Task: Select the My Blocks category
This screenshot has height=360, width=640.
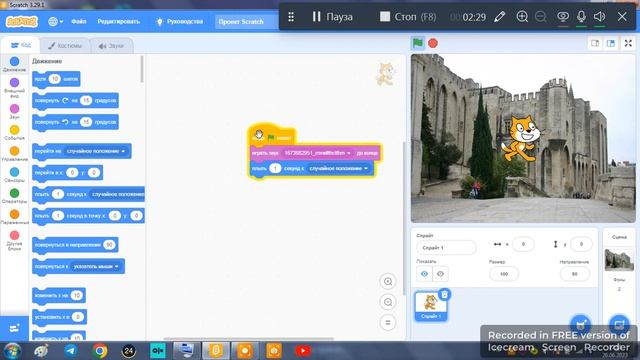Action: click(x=14, y=240)
